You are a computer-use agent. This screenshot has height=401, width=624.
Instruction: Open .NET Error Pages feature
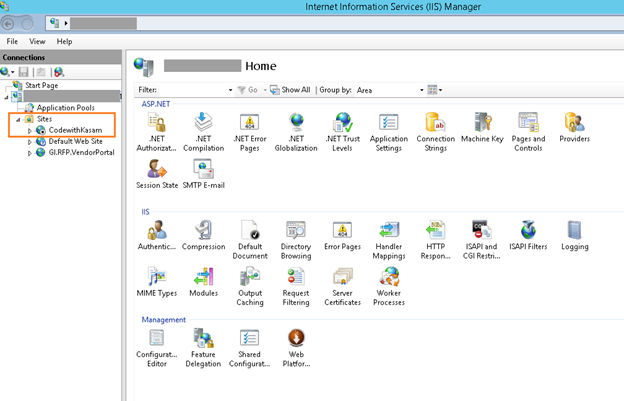coord(250,132)
